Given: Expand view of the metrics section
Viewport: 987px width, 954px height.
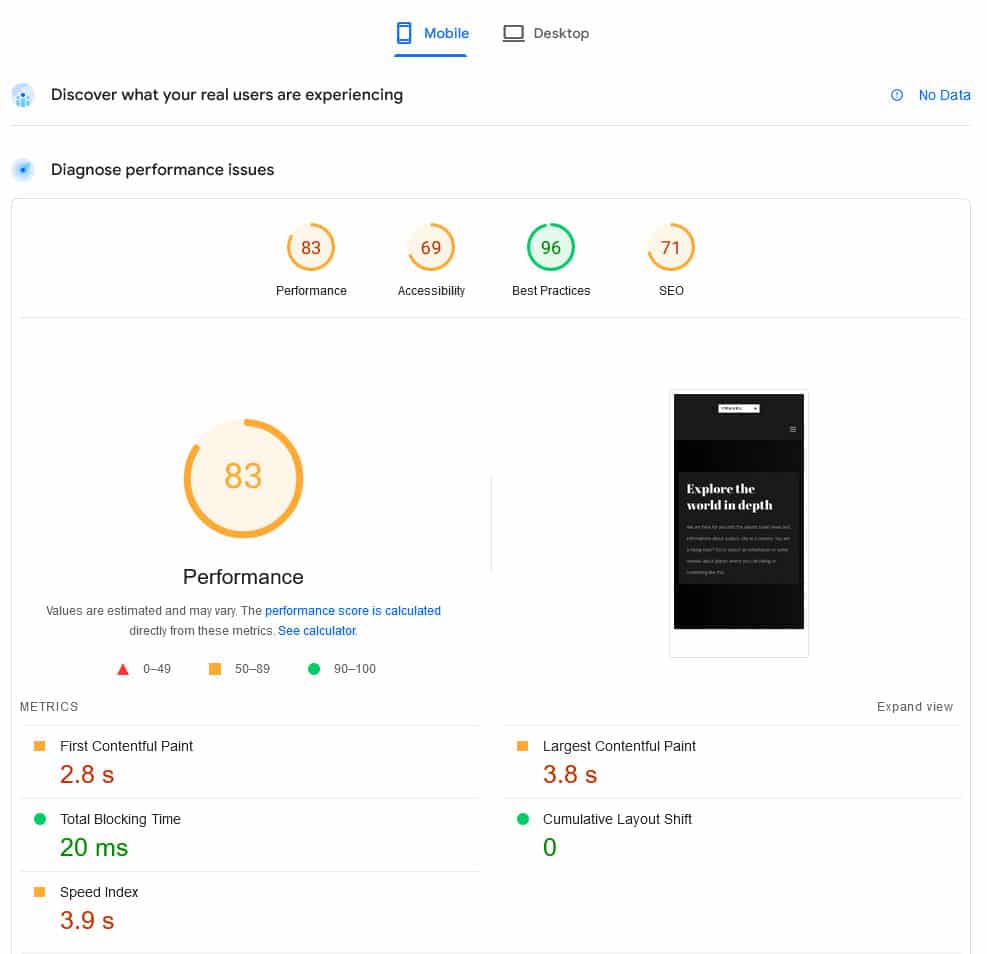Looking at the screenshot, I should point(914,707).
